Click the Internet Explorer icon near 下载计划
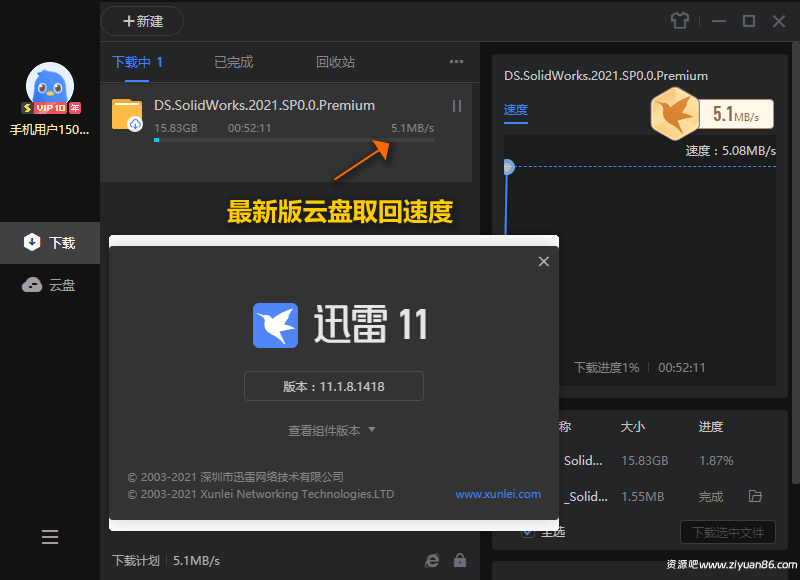 click(432, 561)
